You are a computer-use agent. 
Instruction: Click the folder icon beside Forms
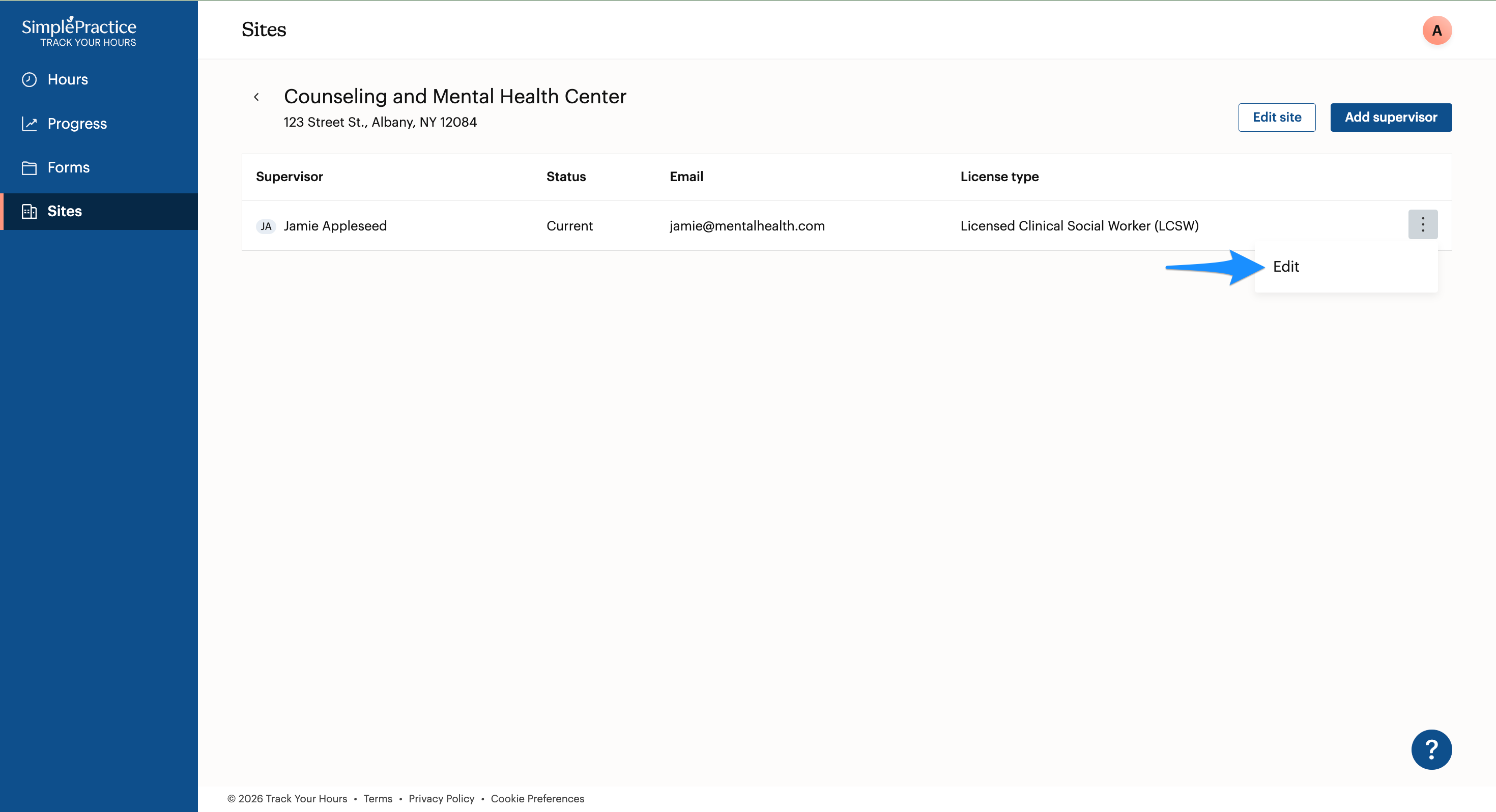(29, 168)
